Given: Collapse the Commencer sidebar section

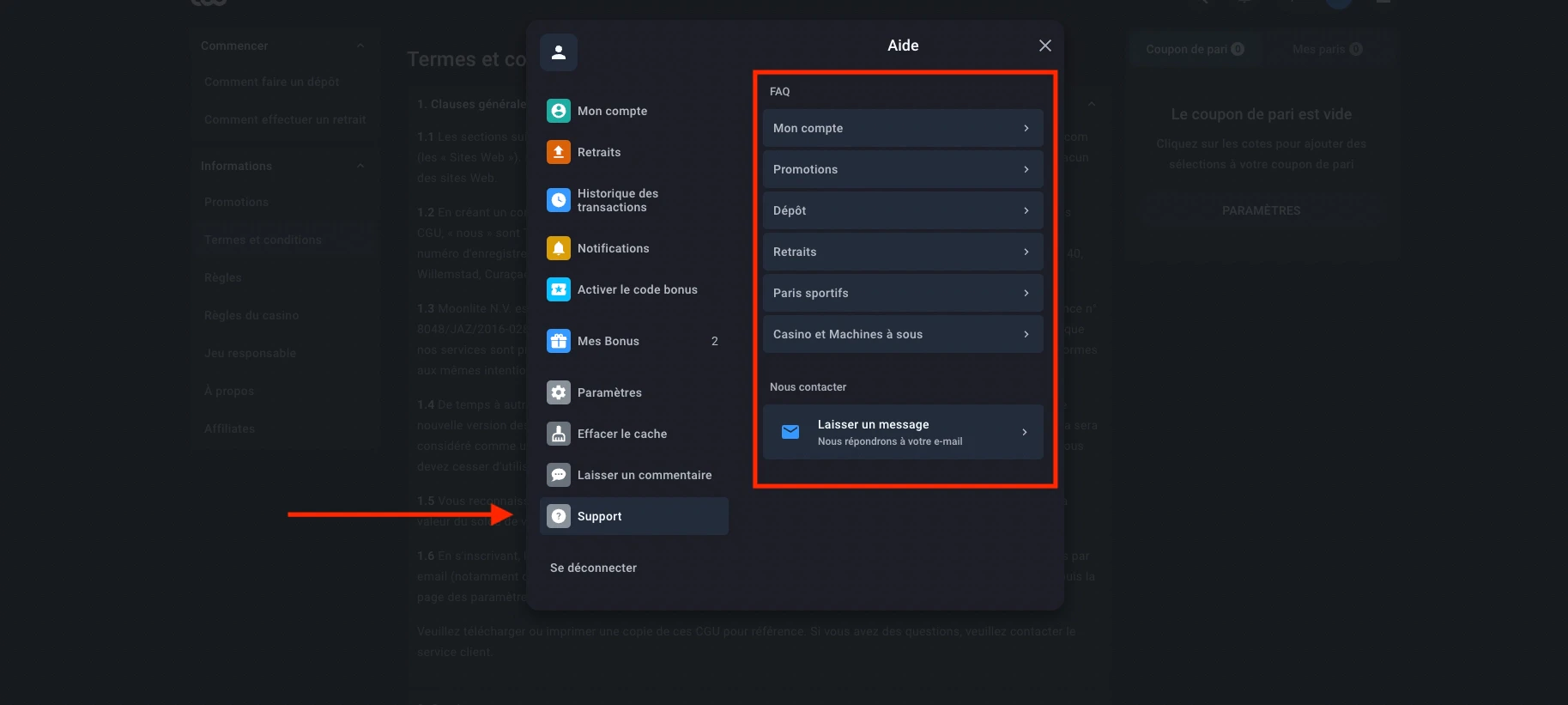Looking at the screenshot, I should [x=360, y=46].
